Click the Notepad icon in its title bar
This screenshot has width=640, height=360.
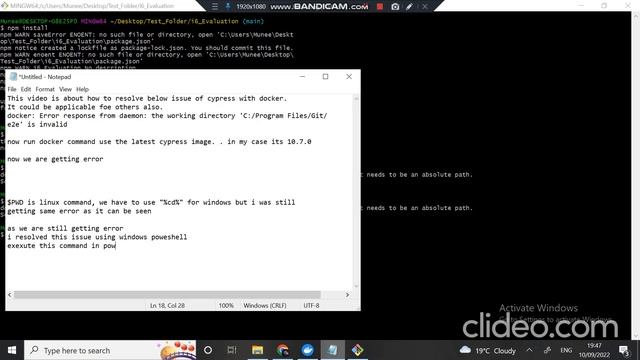[13, 77]
